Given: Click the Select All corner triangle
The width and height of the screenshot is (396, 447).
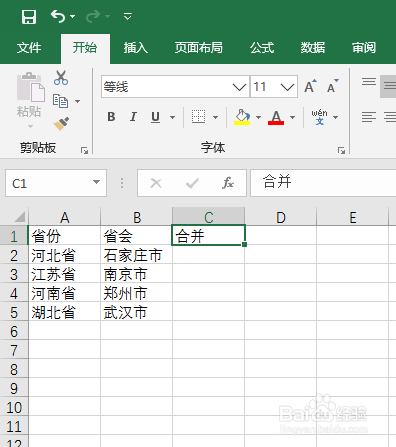Looking at the screenshot, I should [x=20, y=217].
